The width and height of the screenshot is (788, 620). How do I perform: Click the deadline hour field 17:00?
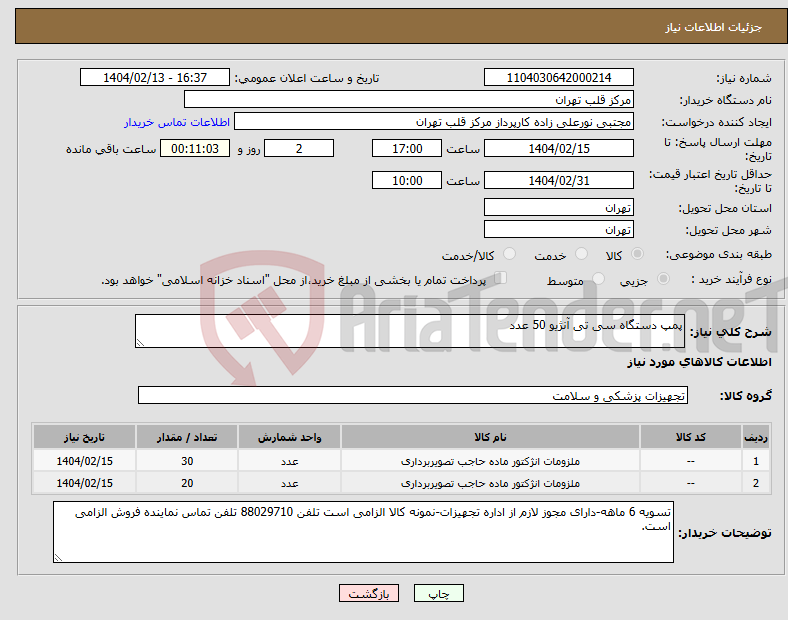point(407,148)
